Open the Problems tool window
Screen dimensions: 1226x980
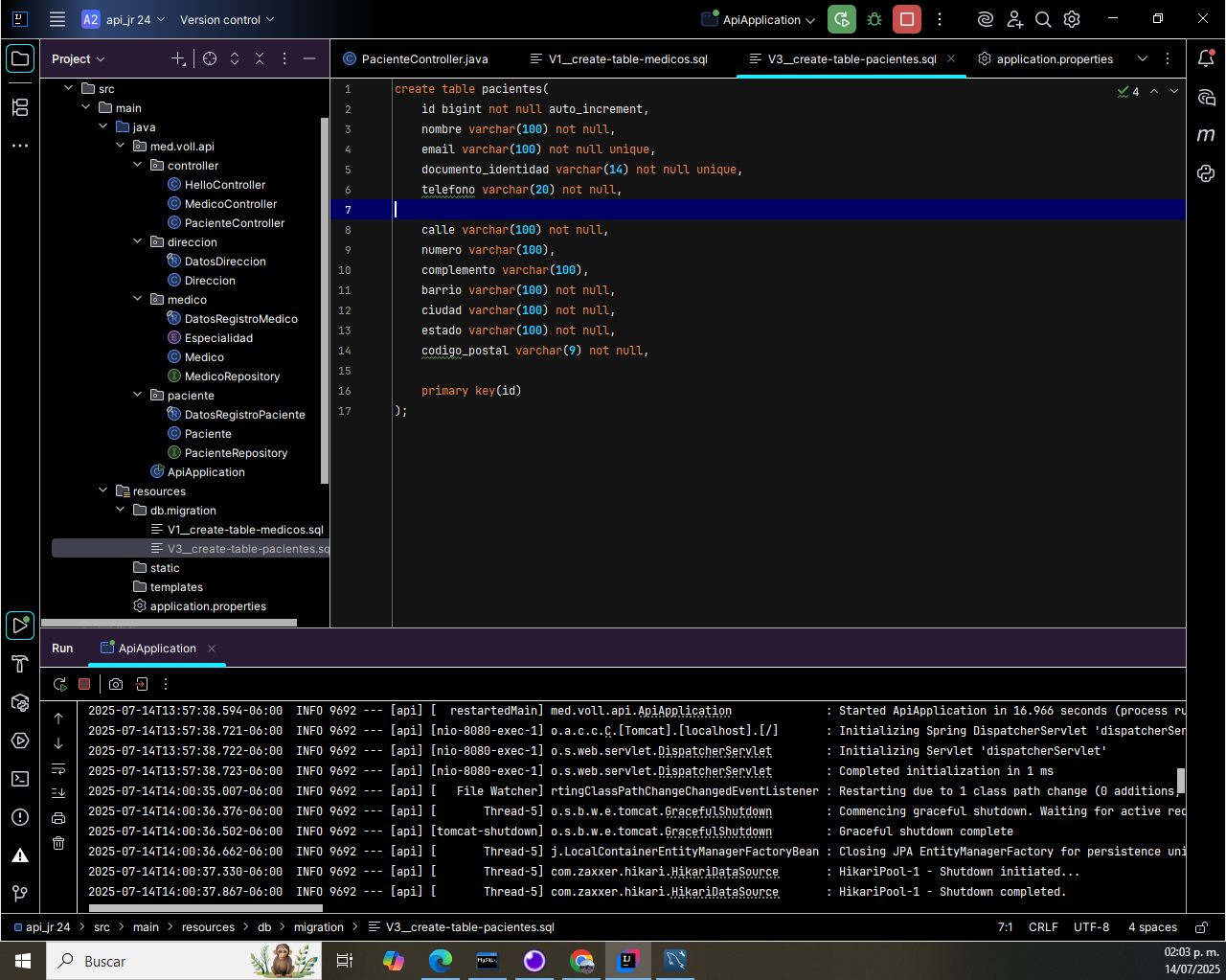[20, 817]
